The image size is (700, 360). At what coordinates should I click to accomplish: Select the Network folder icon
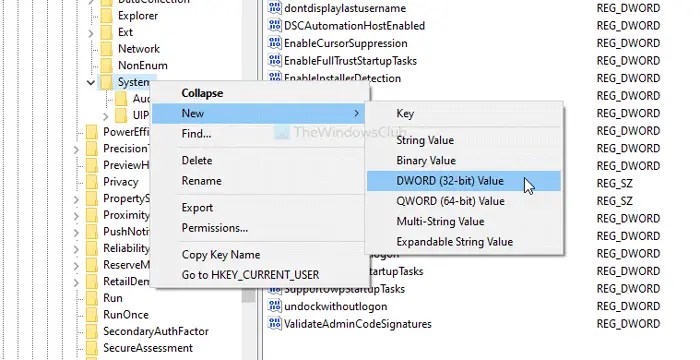click(x=106, y=49)
